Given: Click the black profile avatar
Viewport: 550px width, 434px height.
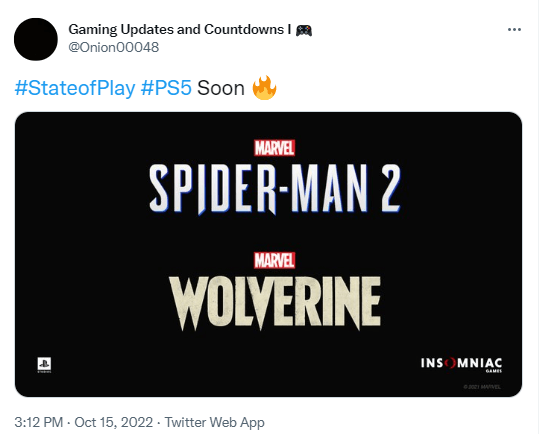Looking at the screenshot, I should [x=36, y=39].
